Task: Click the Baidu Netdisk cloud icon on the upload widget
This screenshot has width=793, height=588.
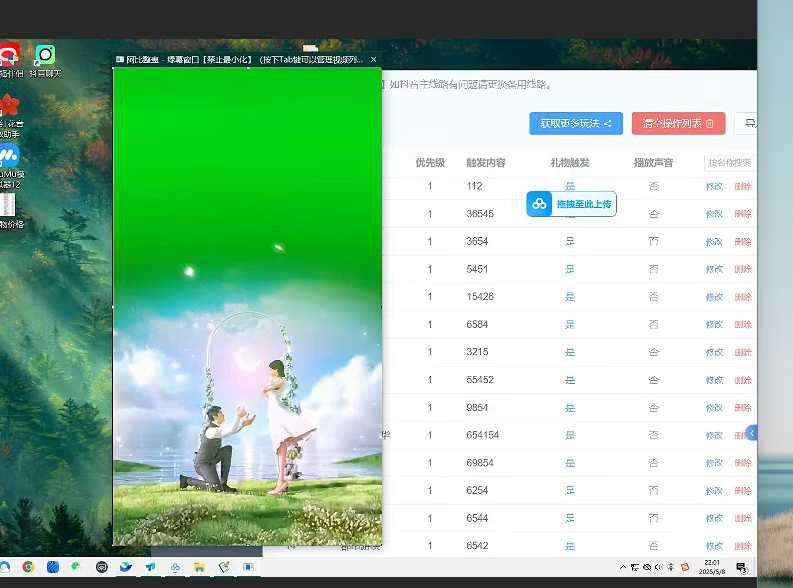Action: [539, 204]
